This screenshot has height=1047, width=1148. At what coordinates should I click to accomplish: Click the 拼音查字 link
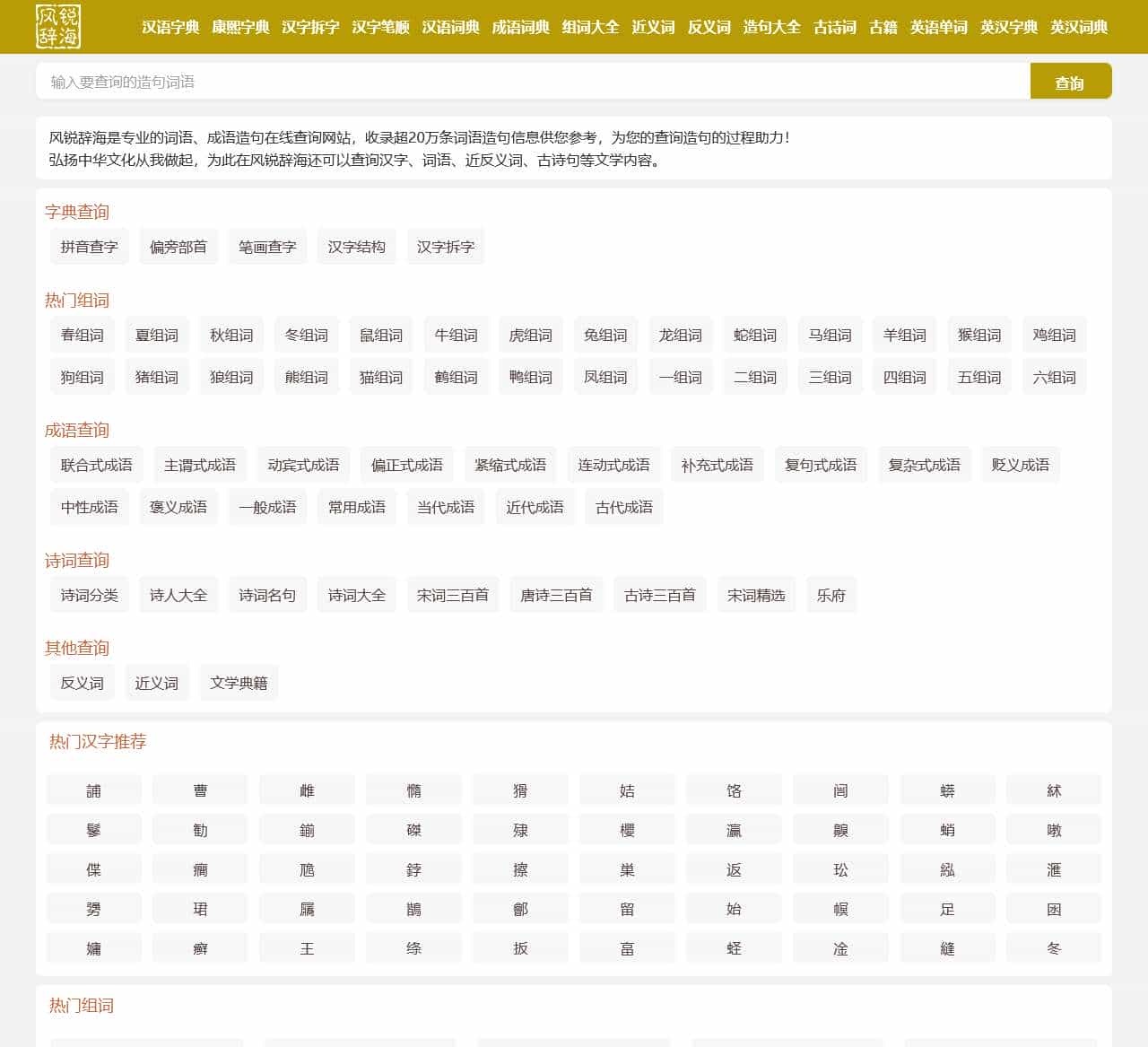(89, 247)
